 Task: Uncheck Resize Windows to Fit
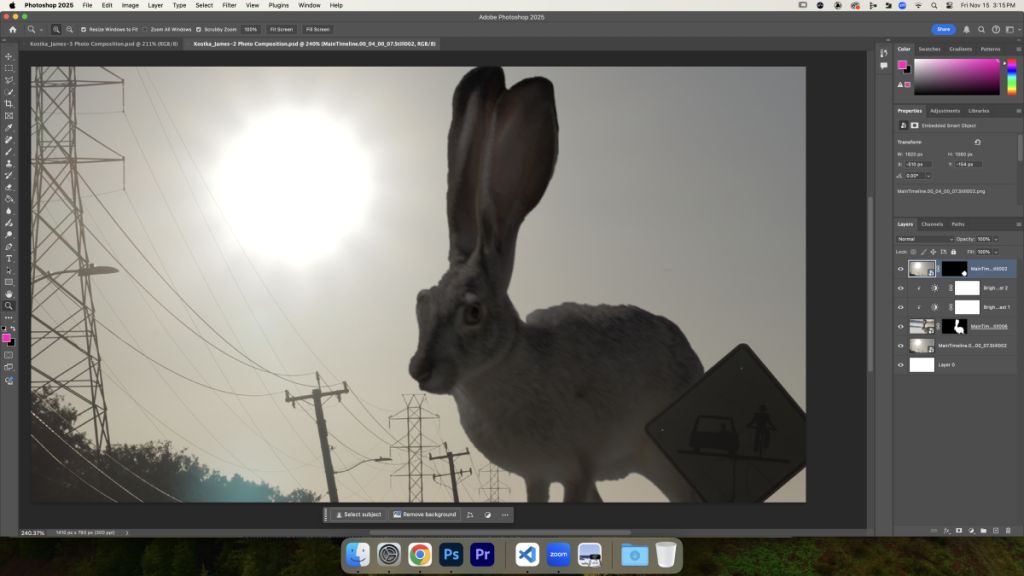(x=83, y=30)
